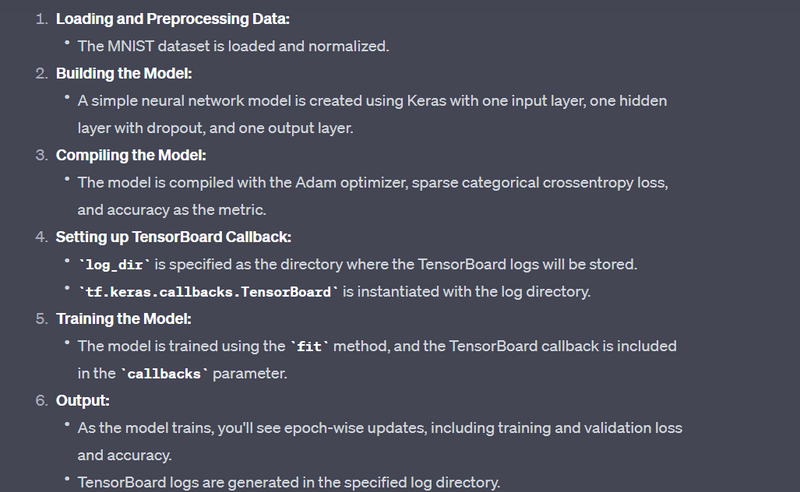The image size is (800, 492).
Task: Click 'is instantiated with the log directory.' text
Action: click(x=466, y=291)
